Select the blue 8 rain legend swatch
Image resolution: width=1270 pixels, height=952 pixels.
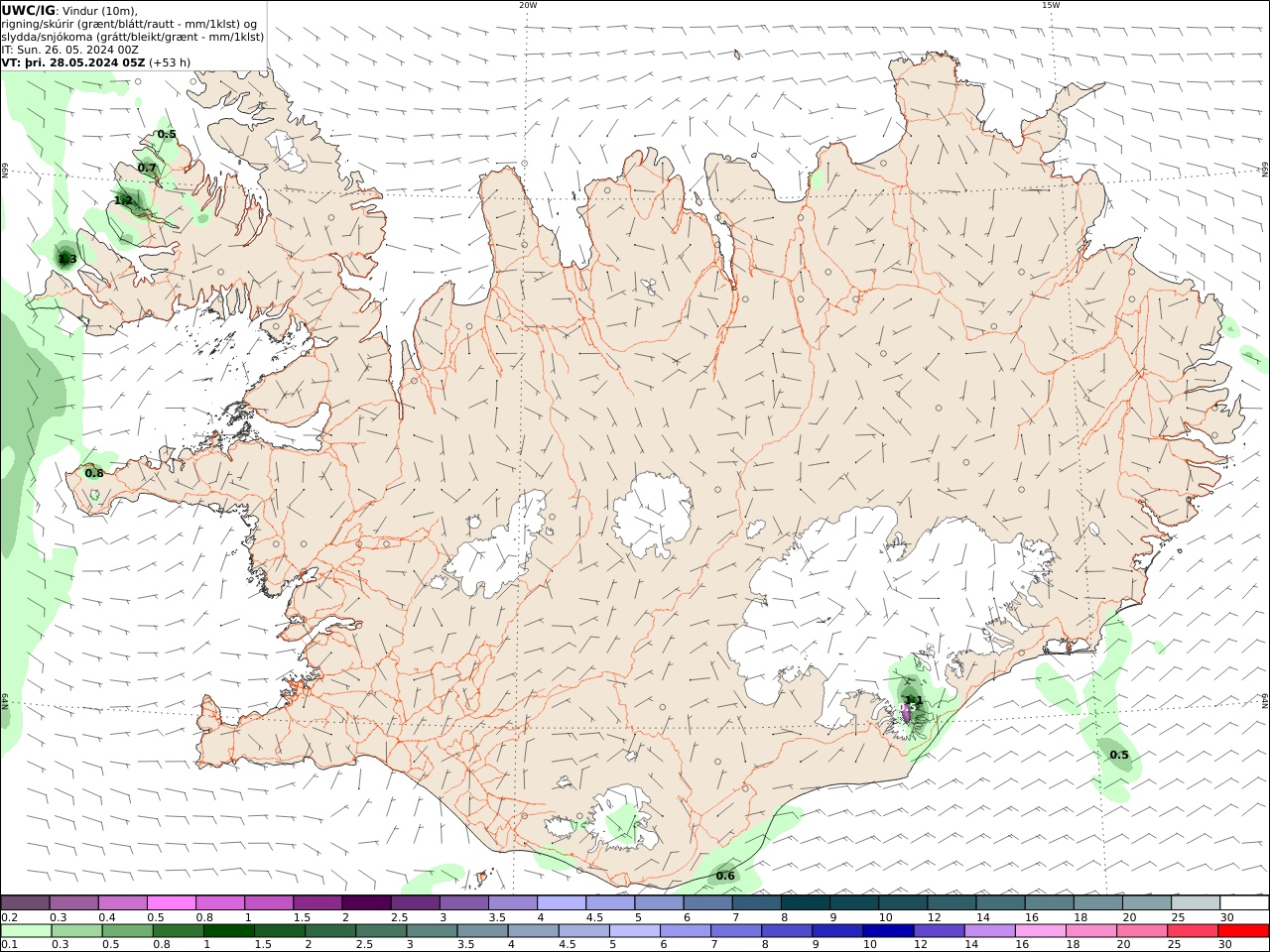(787, 931)
